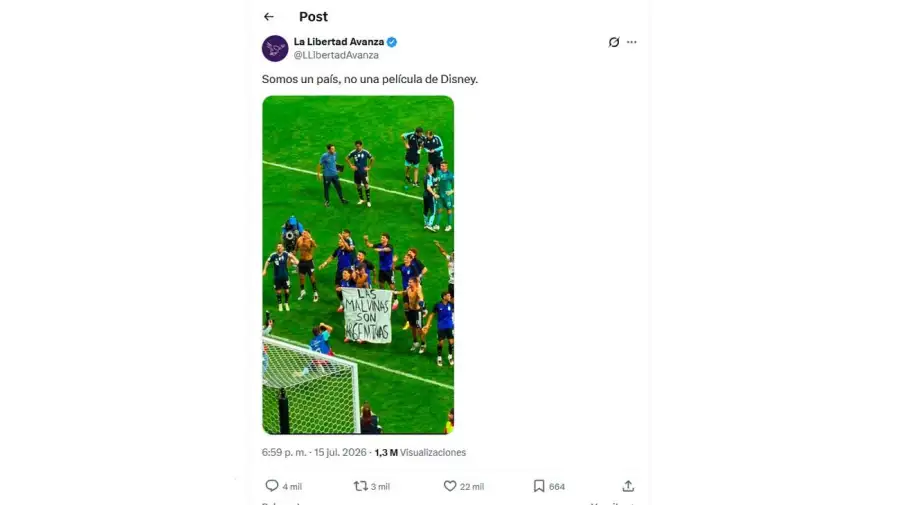This screenshot has height=505, width=900.
Task: Bookmark the post with ribbon icon
Action: pyautogui.click(x=539, y=486)
